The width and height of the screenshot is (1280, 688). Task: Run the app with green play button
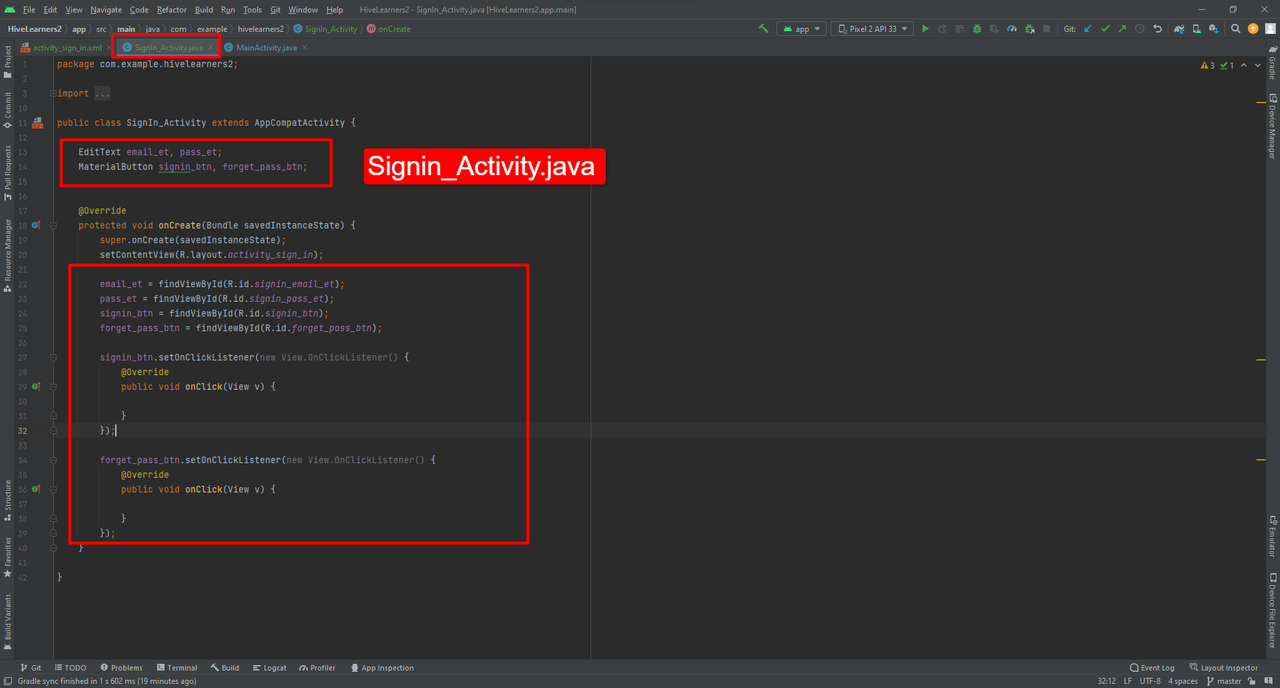925,29
